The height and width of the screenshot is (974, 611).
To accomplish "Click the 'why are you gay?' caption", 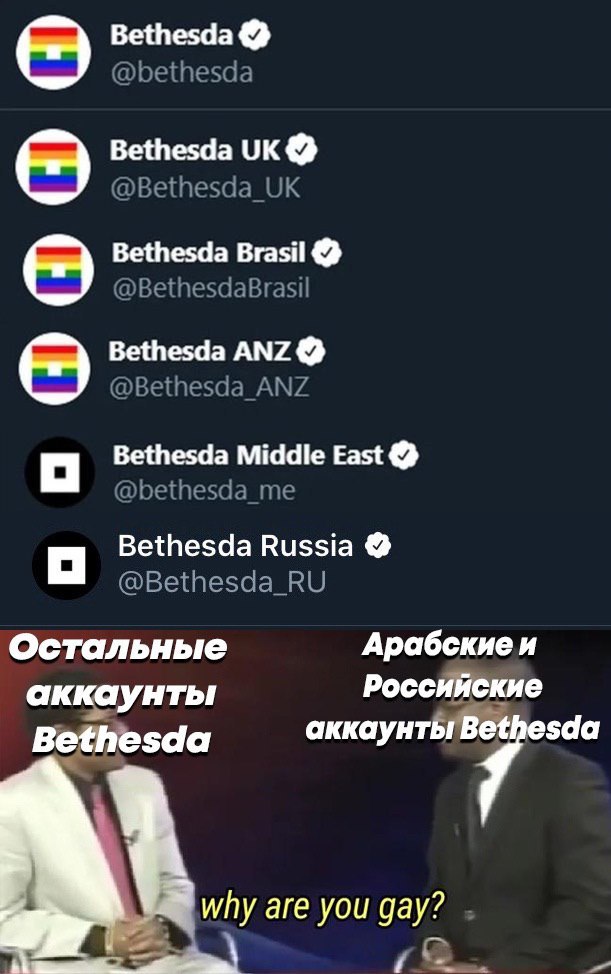I will 322,908.
